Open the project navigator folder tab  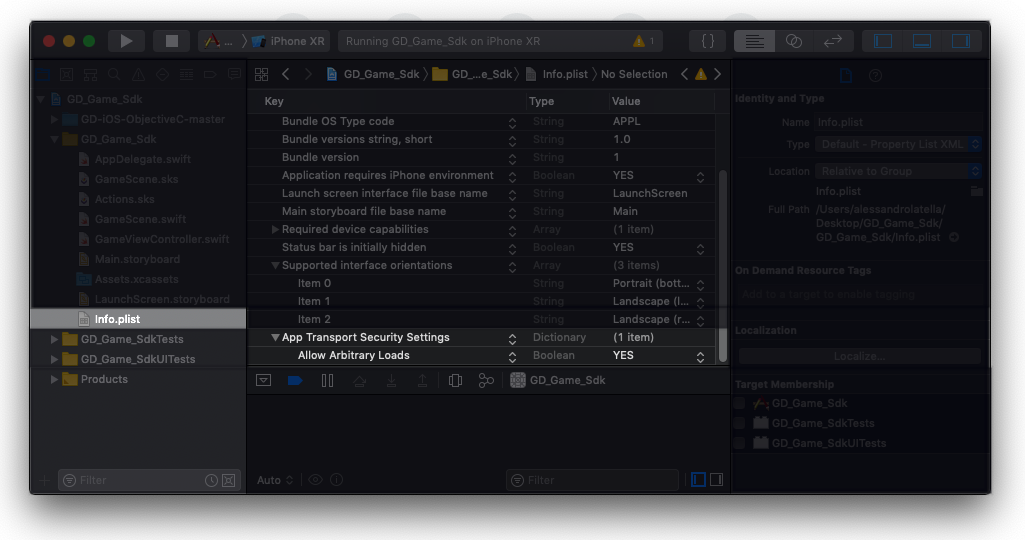(43, 75)
